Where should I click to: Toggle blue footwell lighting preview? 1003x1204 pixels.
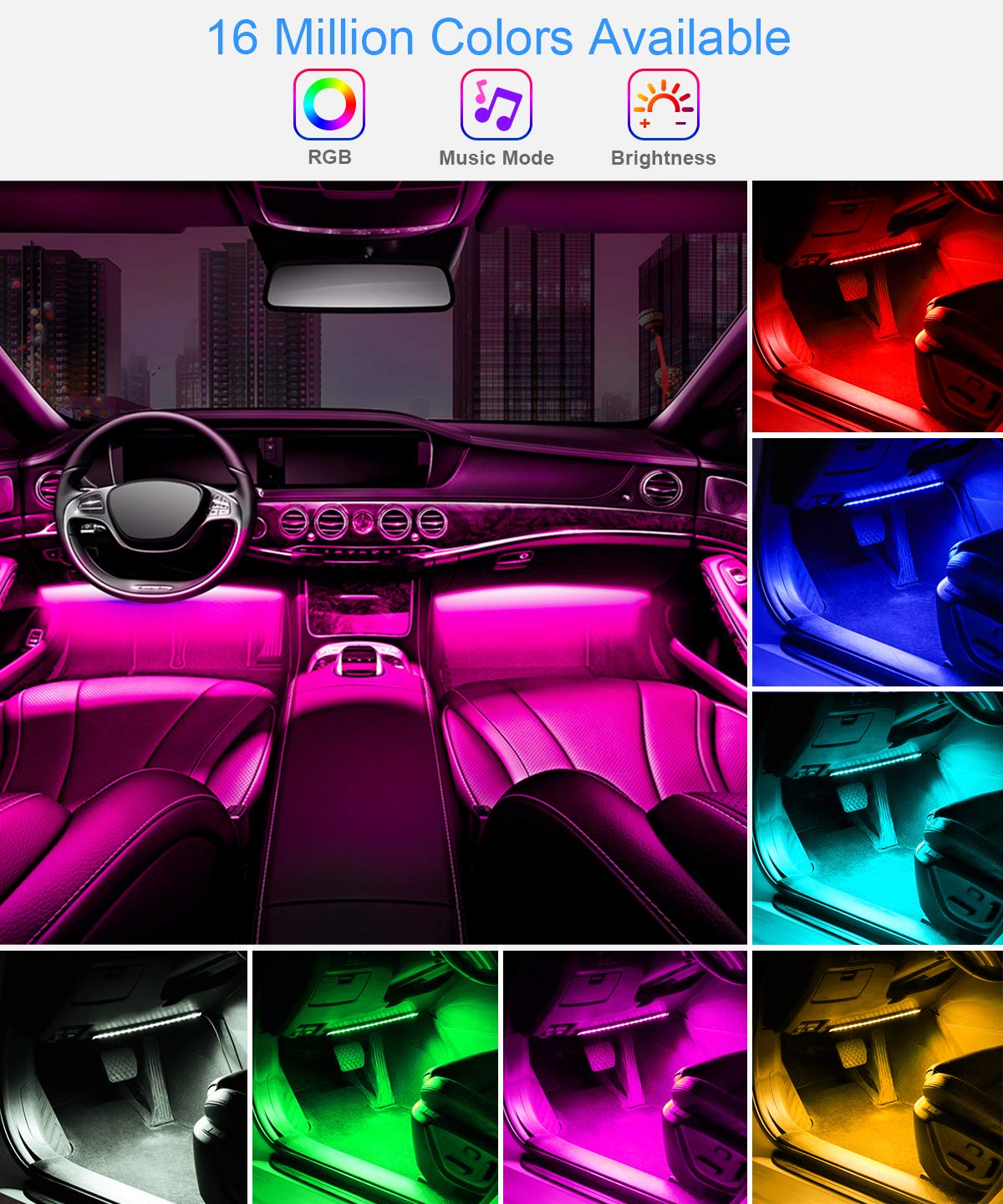click(x=876, y=560)
